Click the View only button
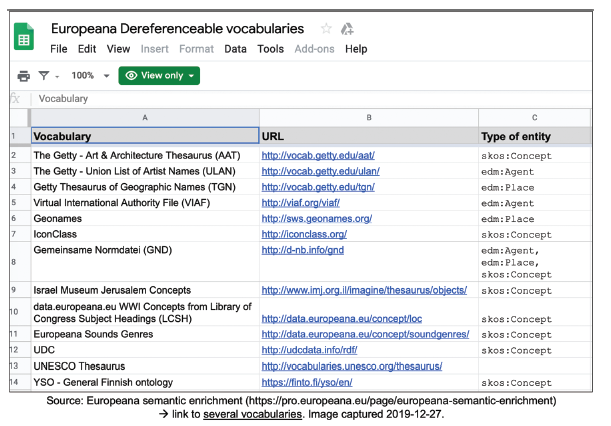611x426 pixels. pos(159,76)
